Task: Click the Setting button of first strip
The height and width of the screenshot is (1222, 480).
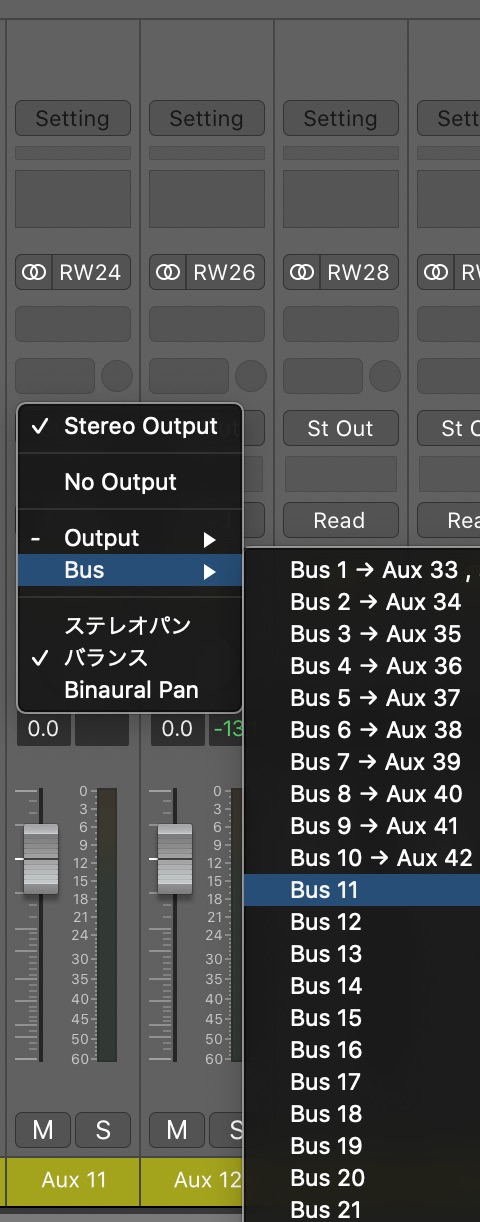Action: (x=73, y=118)
